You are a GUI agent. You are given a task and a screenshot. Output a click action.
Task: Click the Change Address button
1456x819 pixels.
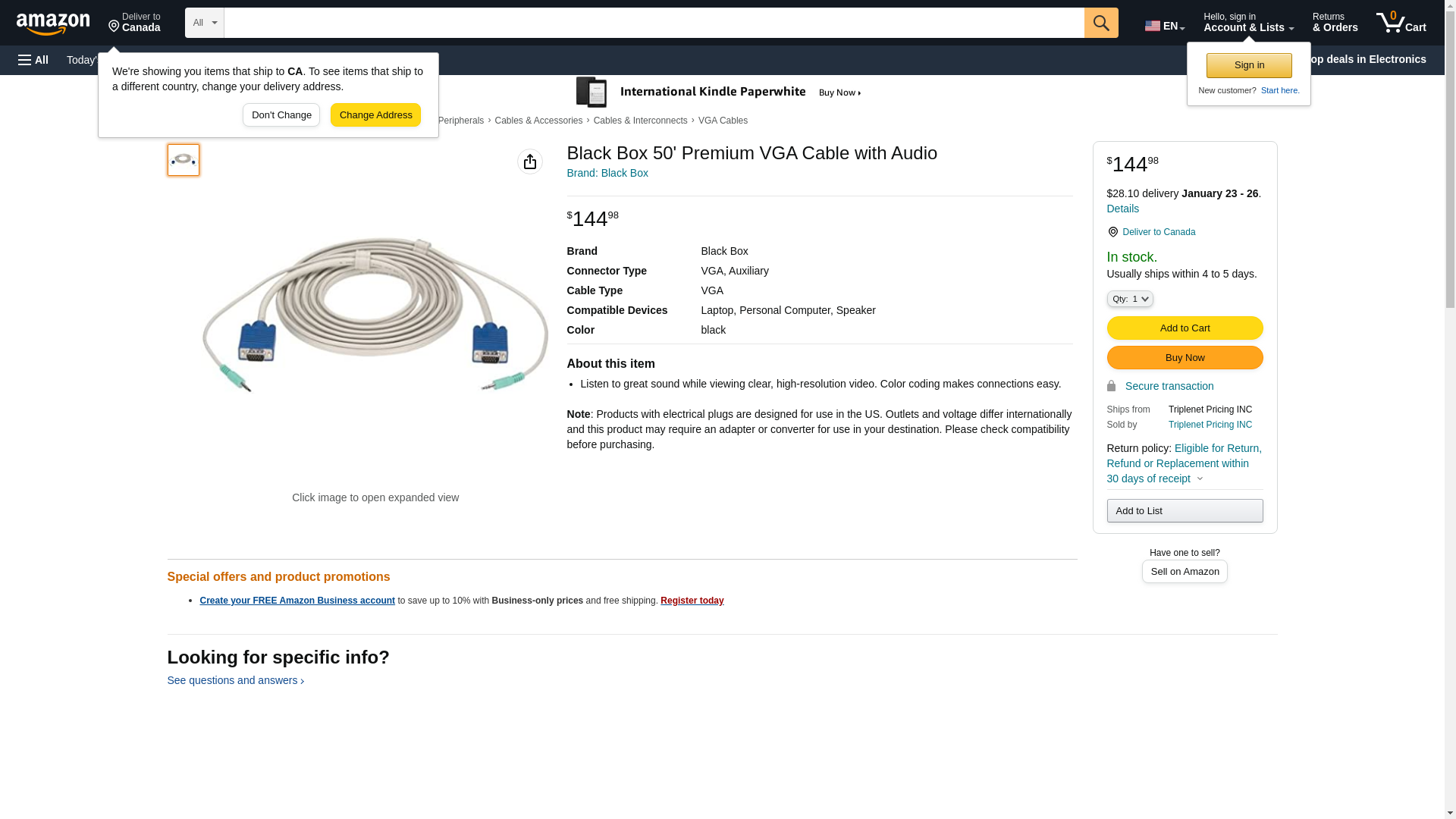[375, 115]
